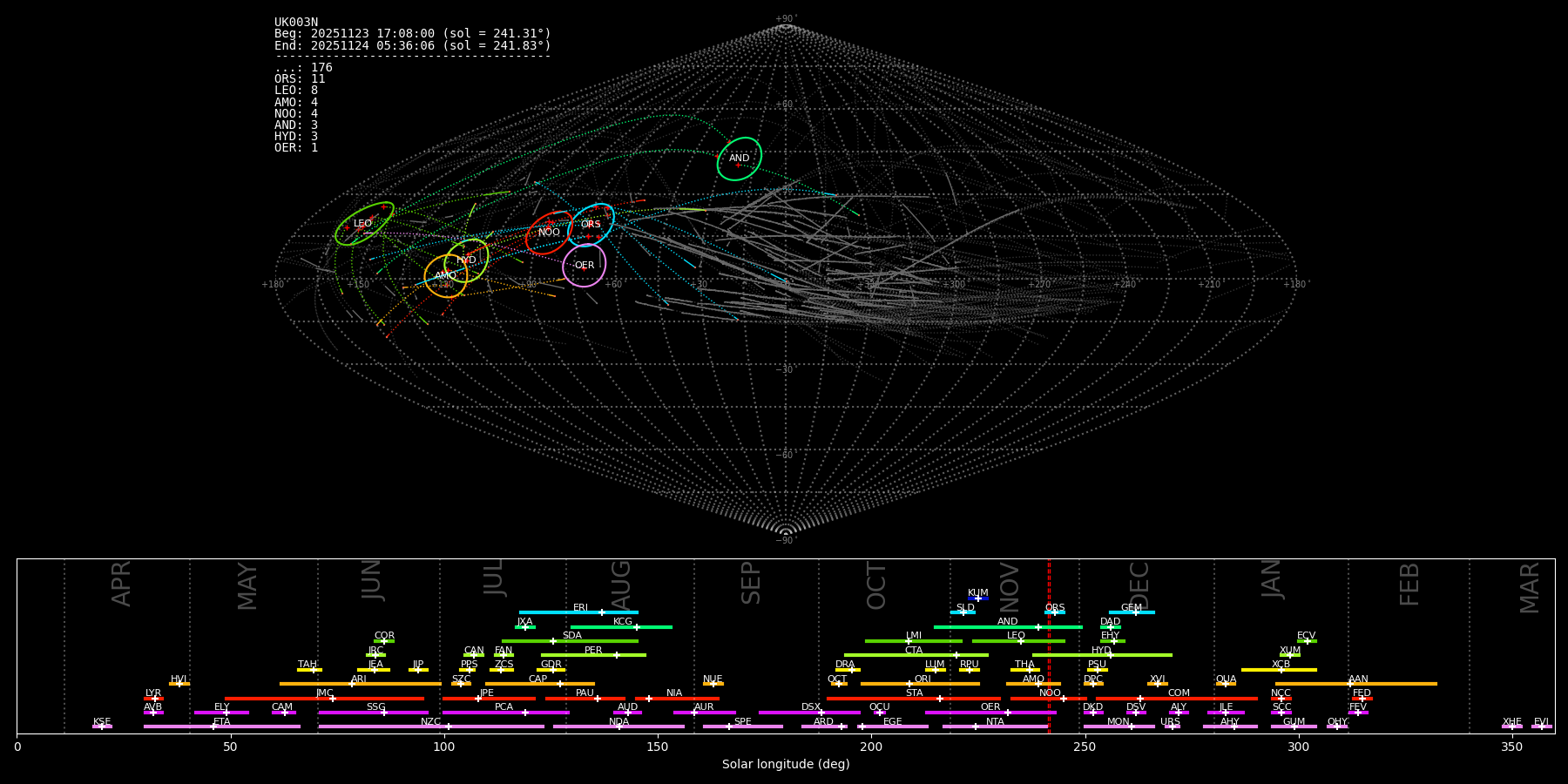This screenshot has width=1568, height=784.
Task: Select the 'APR' month label
Action: [x=122, y=584]
